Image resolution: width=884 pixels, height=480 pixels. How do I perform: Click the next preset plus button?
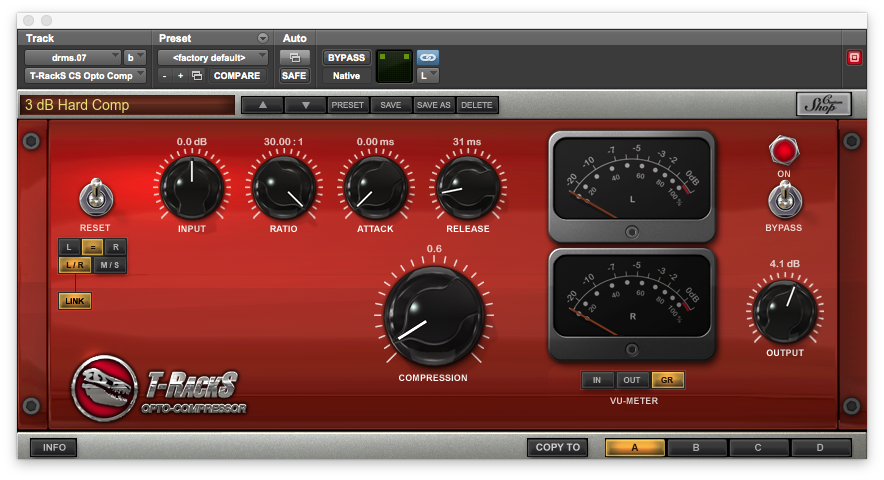[x=180, y=76]
